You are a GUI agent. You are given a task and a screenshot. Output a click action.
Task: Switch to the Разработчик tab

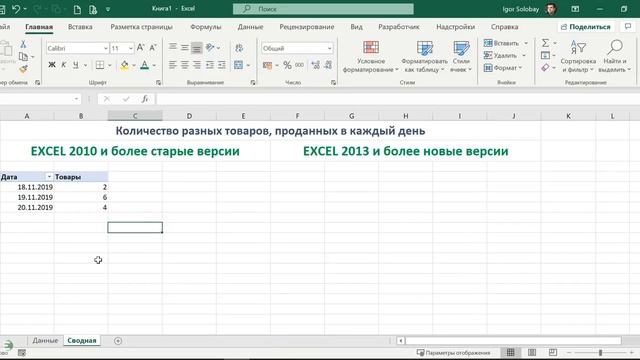399,27
